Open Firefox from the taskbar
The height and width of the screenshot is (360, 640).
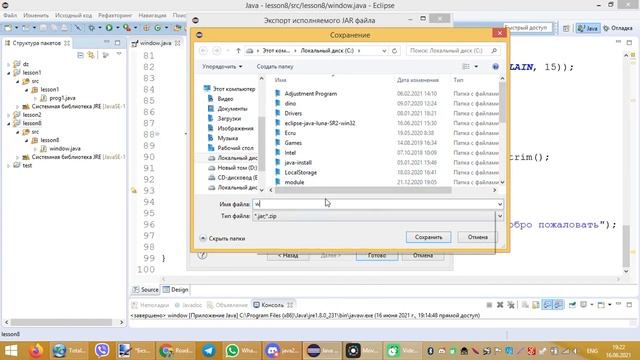point(36,351)
